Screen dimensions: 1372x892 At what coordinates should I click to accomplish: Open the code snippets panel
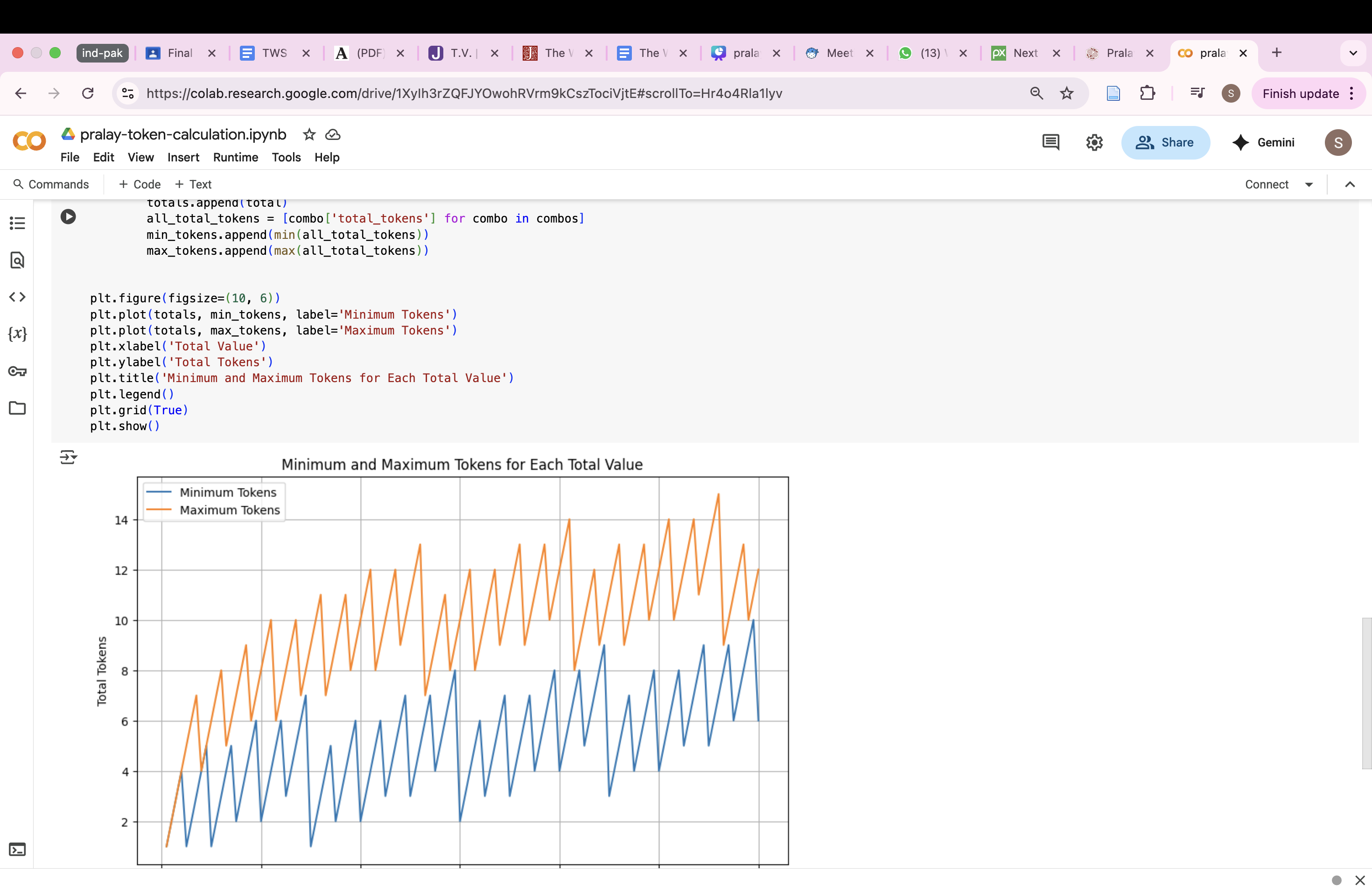pos(17,297)
